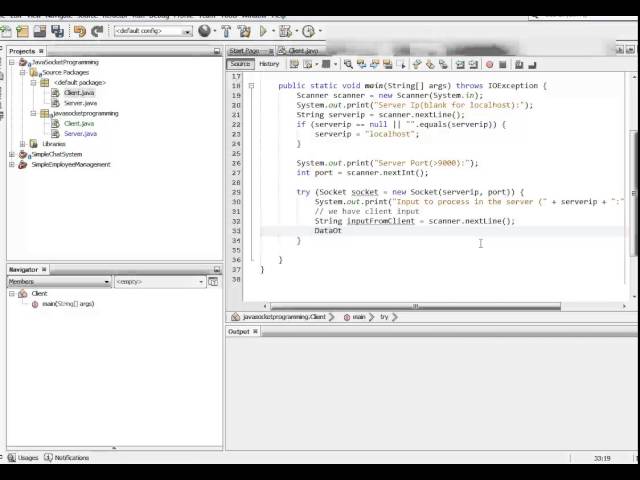This screenshot has width=640, height=480.
Task: Click the Clean and Build icon
Action: (244, 31)
